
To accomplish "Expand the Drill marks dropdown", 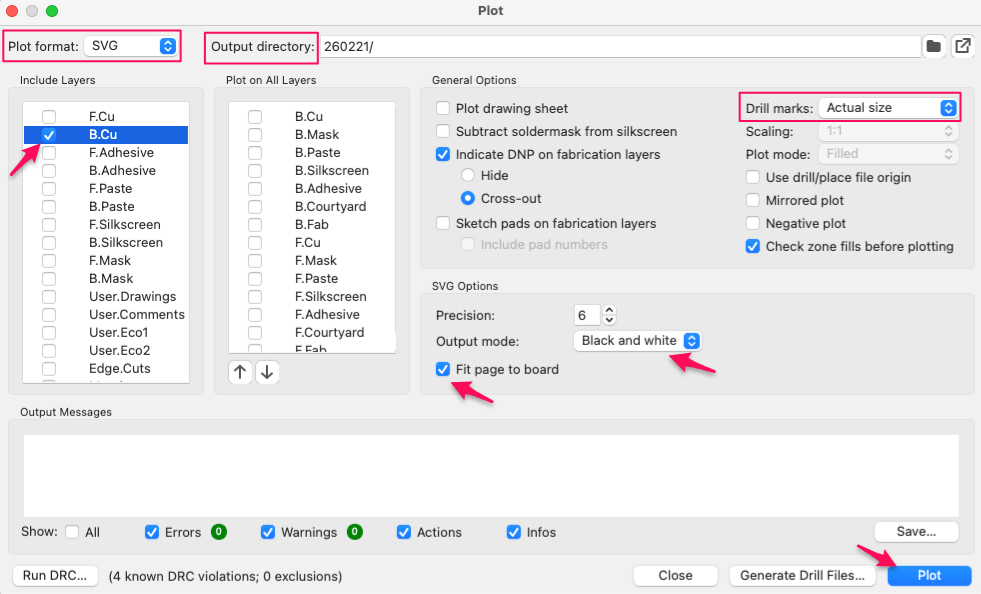I will tap(889, 108).
